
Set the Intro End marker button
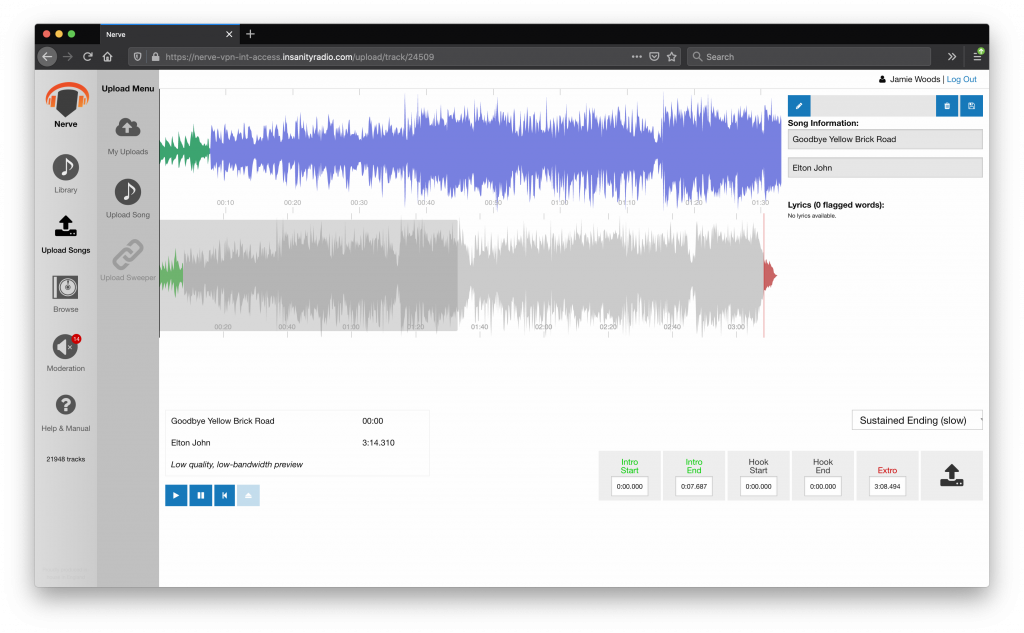click(x=694, y=466)
